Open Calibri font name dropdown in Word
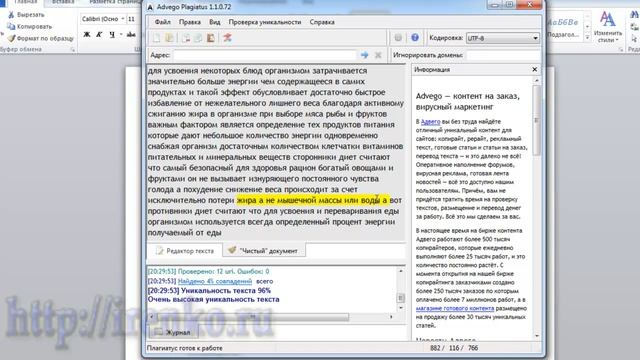This screenshot has width=640, height=360. pos(122,19)
